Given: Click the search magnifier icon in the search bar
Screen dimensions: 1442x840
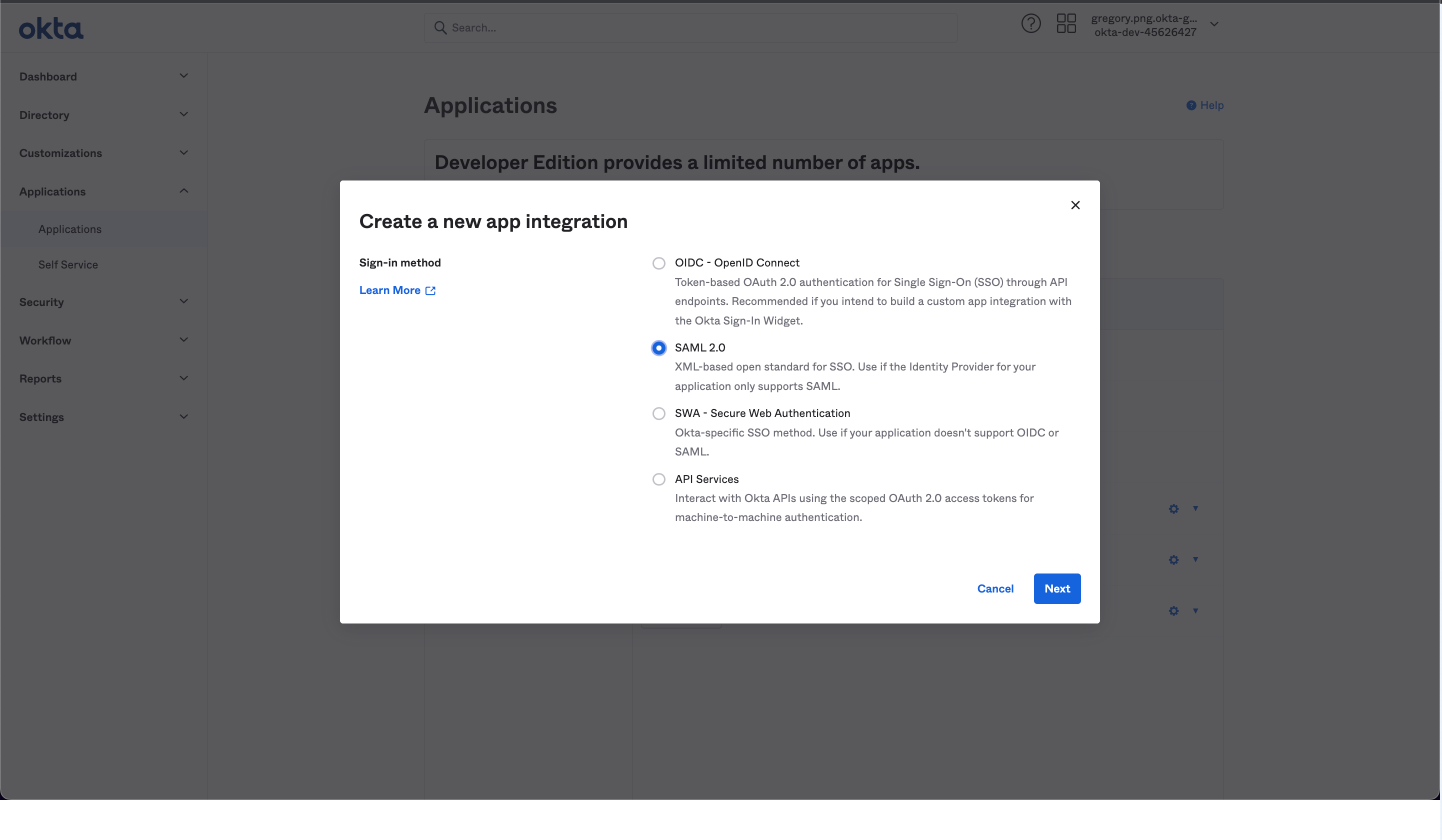Looking at the screenshot, I should (x=441, y=27).
